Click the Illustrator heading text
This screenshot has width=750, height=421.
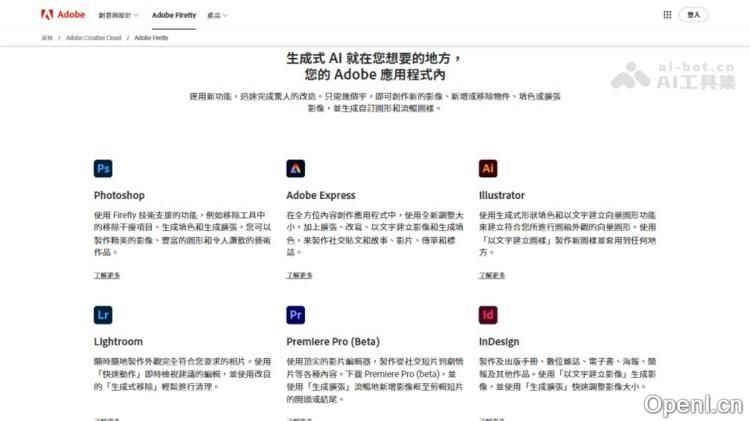click(x=502, y=195)
